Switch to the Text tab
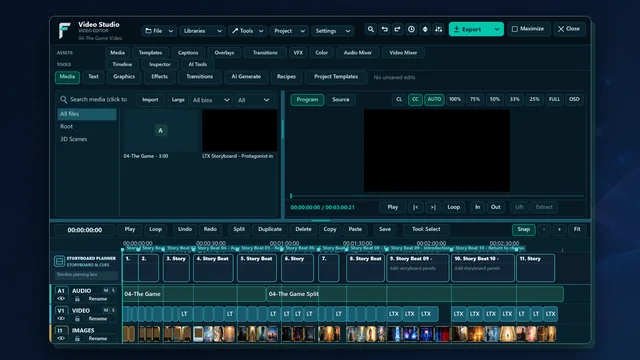 (93, 77)
